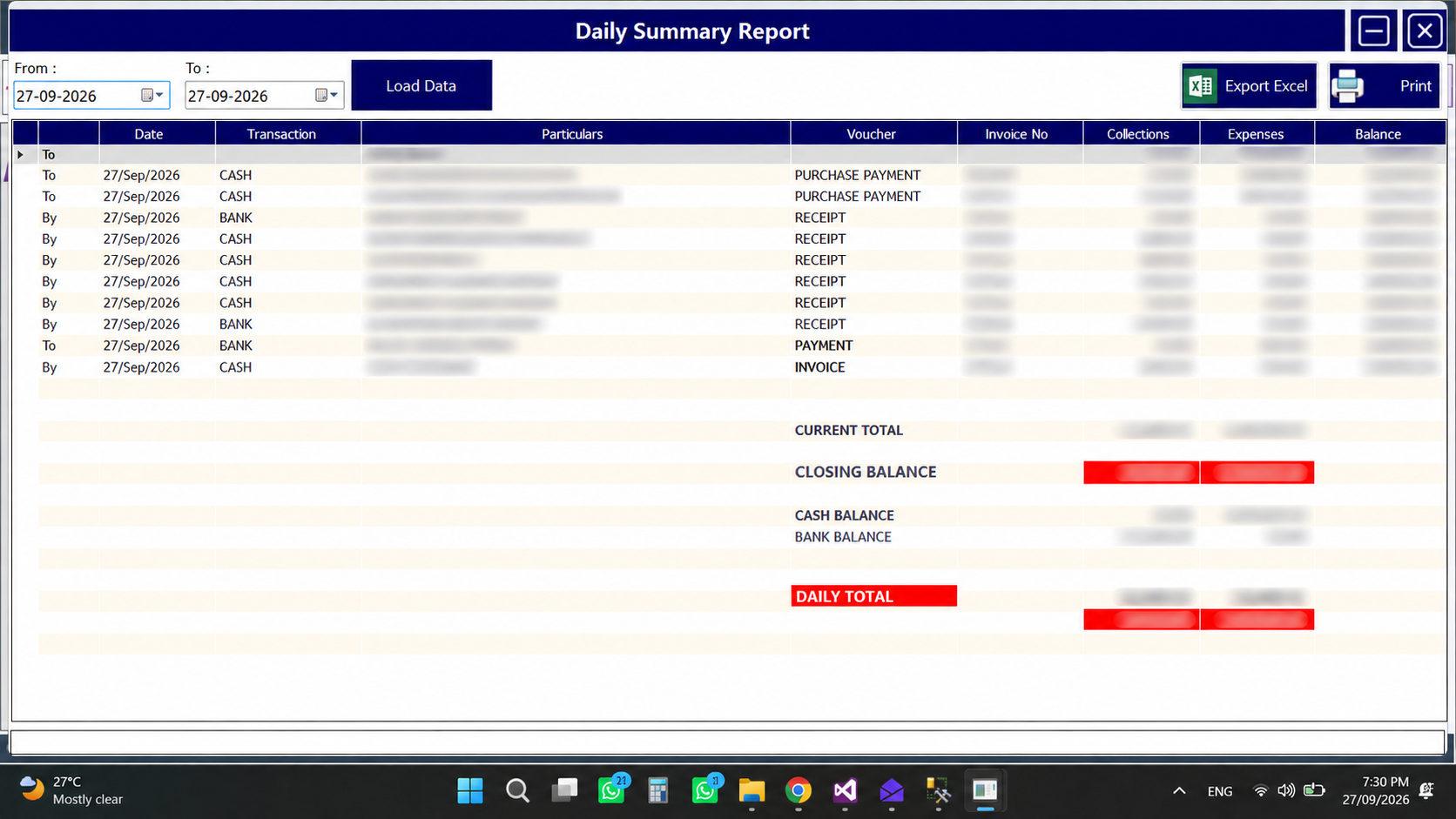Click the BANK BALANCE label
This screenshot has width=1456, height=819.
click(x=842, y=537)
